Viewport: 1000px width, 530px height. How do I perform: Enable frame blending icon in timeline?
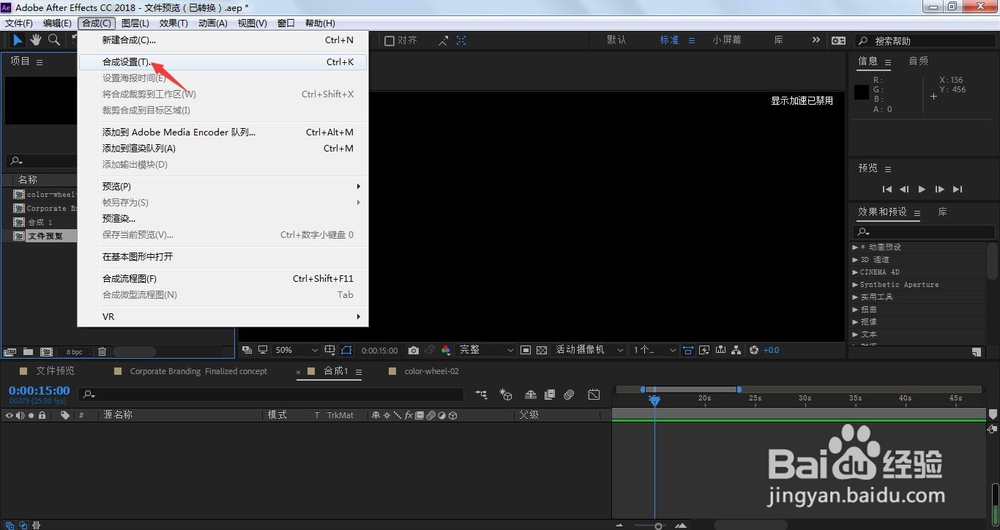click(x=549, y=395)
